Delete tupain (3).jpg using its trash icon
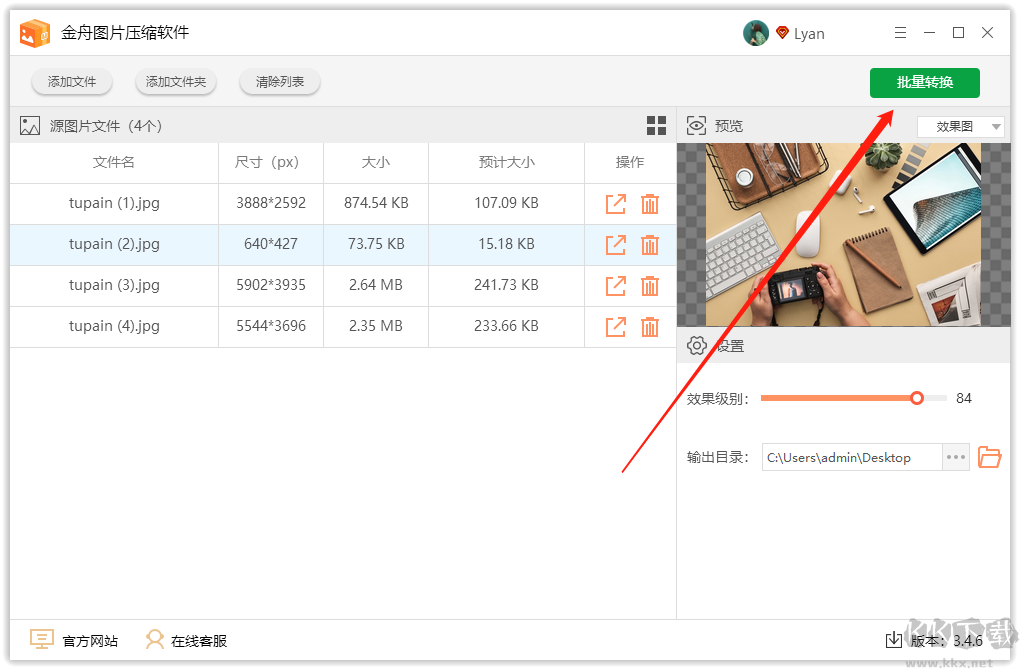This screenshot has width=1020, height=670. tap(649, 285)
